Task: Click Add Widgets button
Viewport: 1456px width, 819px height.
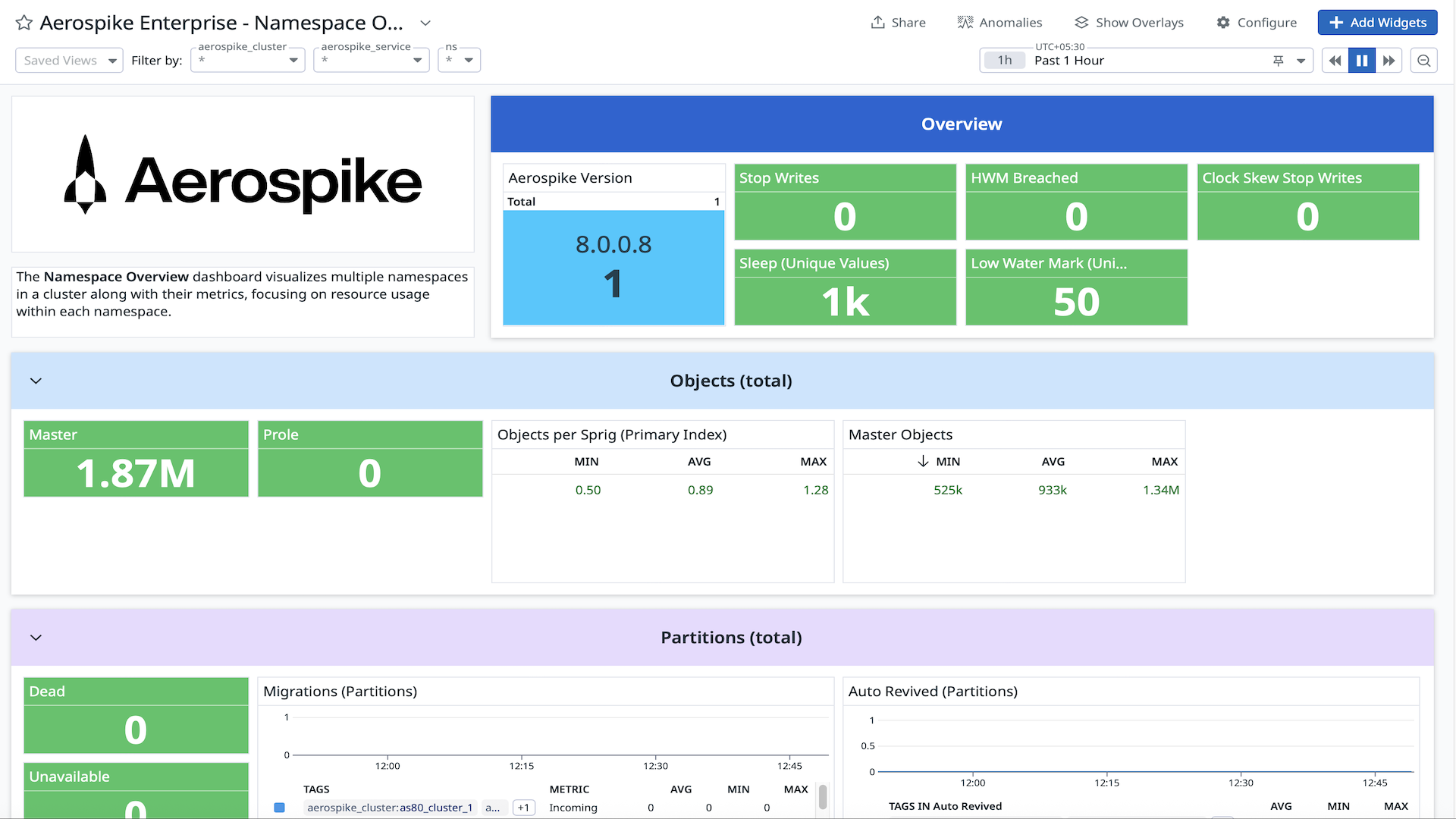Action: pos(1378,23)
